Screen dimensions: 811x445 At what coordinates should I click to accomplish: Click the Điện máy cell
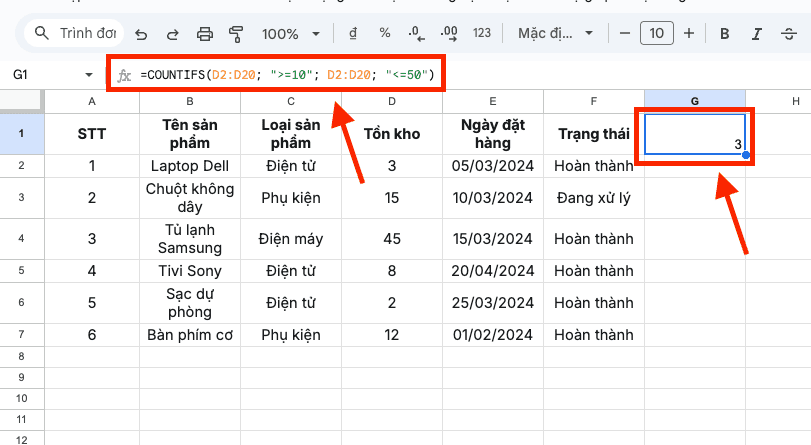tap(291, 239)
